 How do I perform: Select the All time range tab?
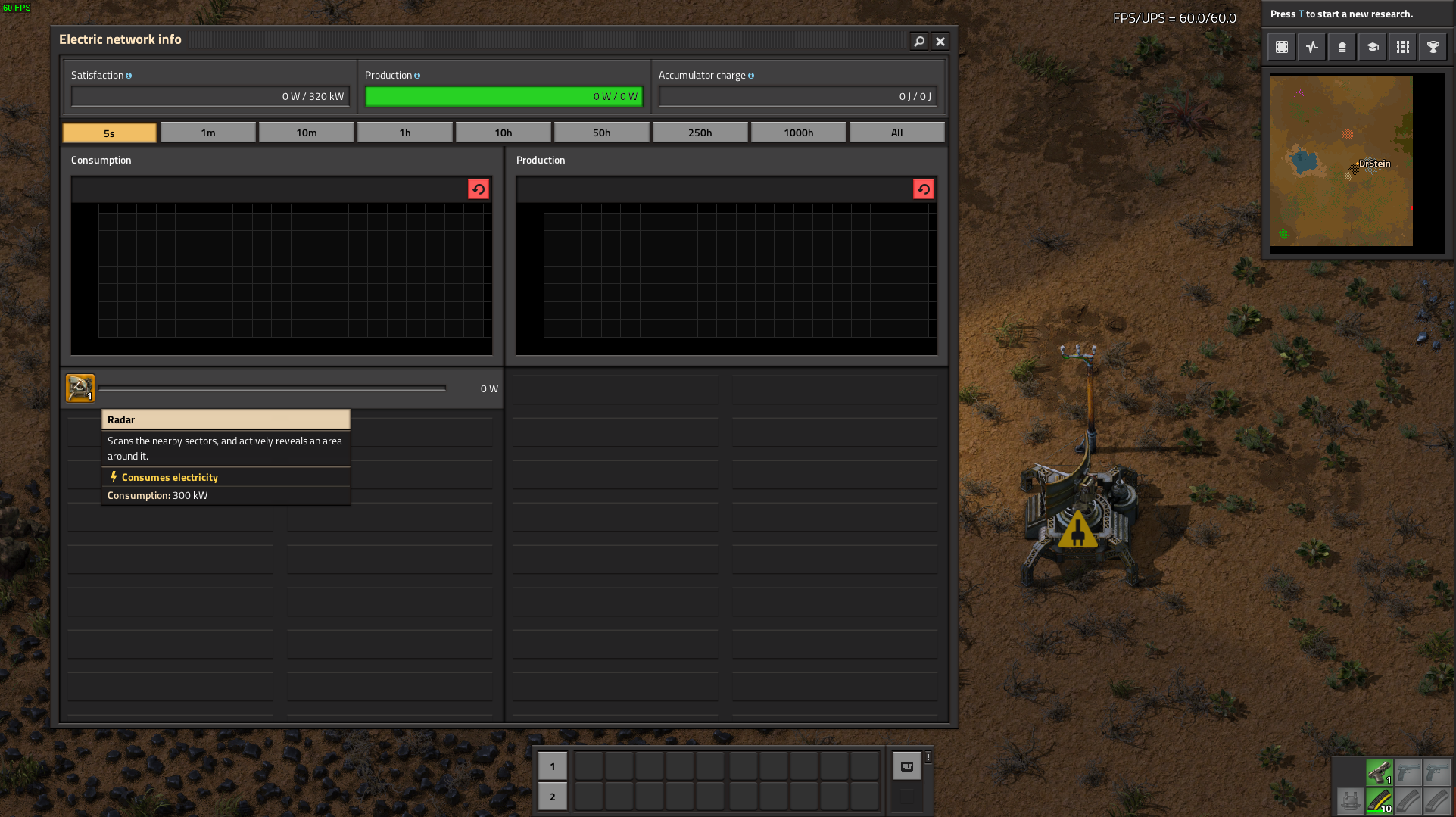click(897, 133)
